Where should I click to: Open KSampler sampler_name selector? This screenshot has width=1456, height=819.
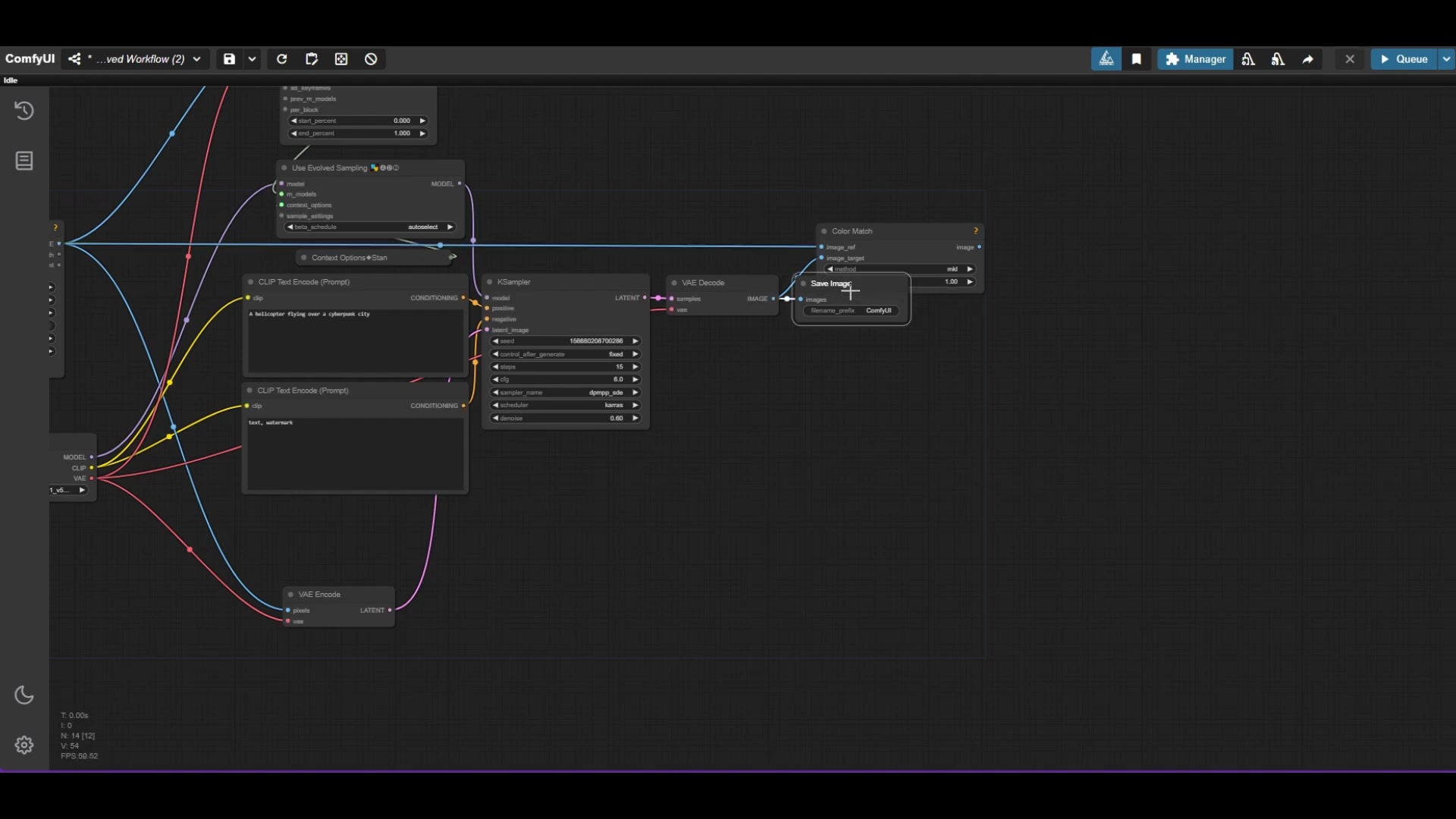click(566, 393)
